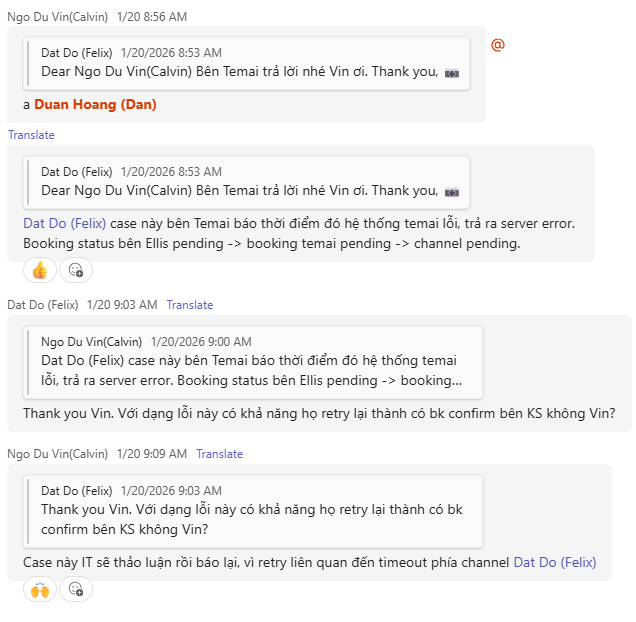Click the thumbs-up reaction under Calvin's message
636x622 pixels.
point(40,270)
